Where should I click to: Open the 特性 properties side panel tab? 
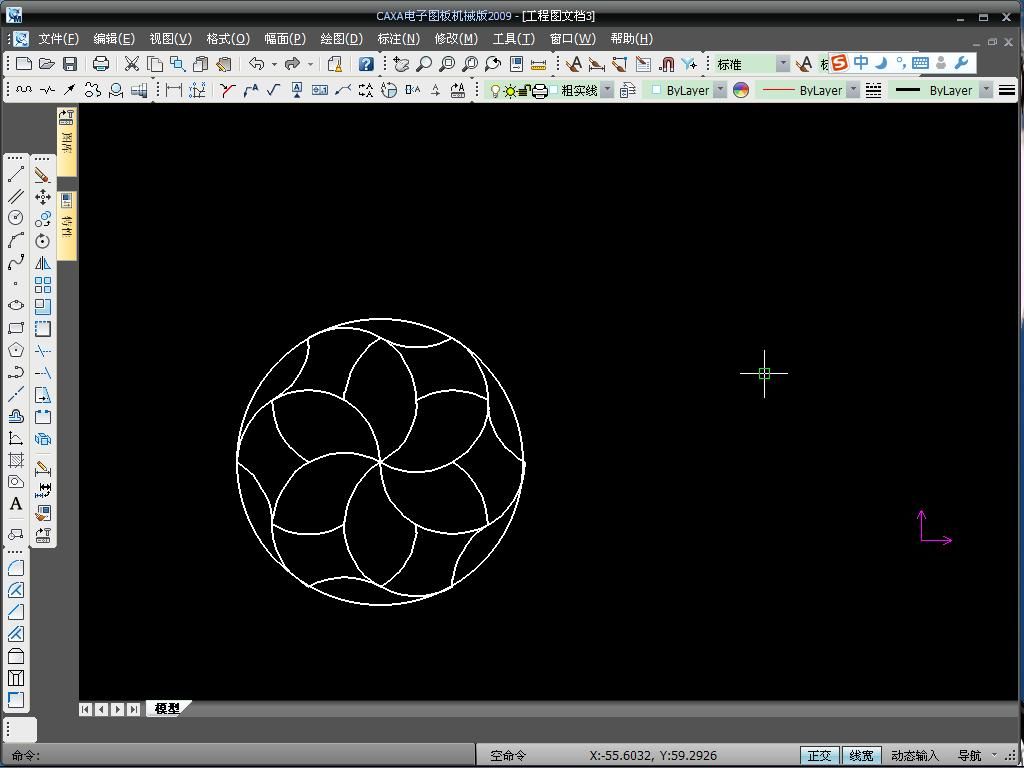(66, 225)
